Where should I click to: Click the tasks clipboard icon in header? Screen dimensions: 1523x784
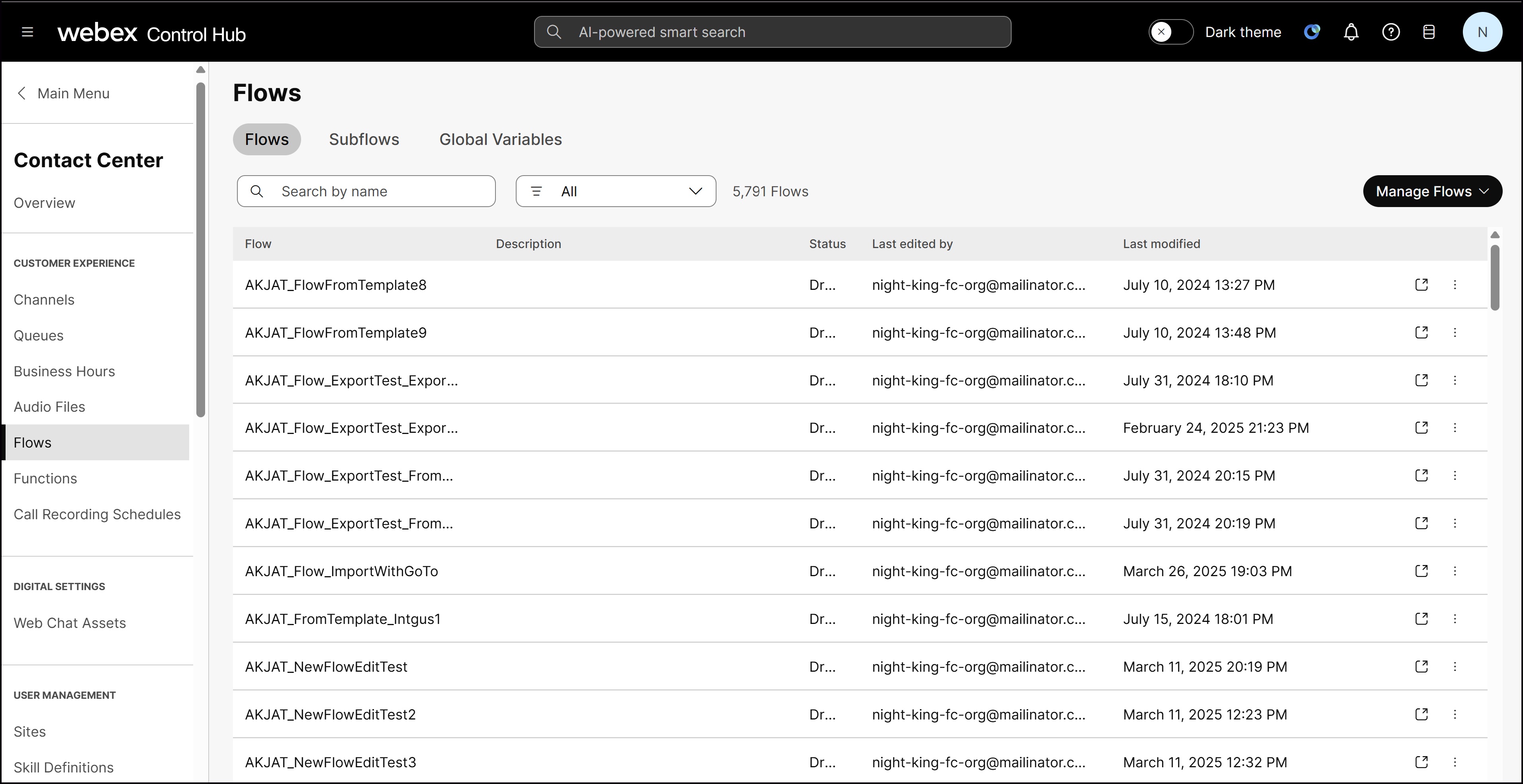click(x=1428, y=32)
